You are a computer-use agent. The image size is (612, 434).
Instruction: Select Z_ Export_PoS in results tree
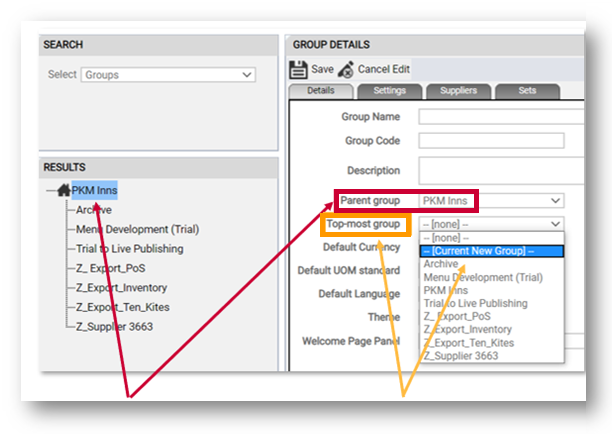click(110, 268)
